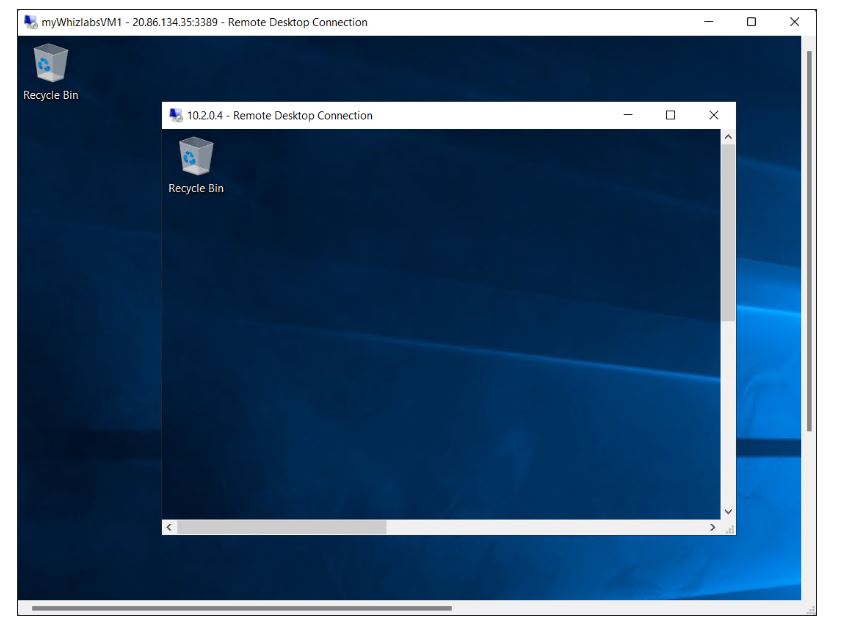Image resolution: width=849 pixels, height=635 pixels.
Task: Click the myWhizlabsVM1 window's title bar icon
Action: click(30, 22)
